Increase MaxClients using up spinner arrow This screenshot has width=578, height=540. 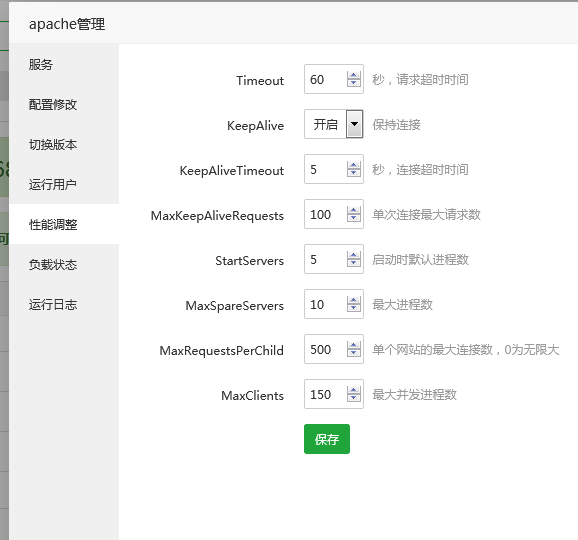354,390
